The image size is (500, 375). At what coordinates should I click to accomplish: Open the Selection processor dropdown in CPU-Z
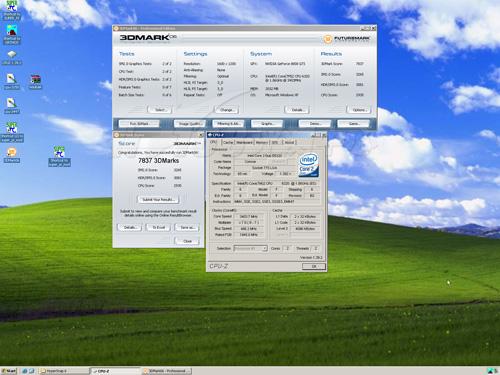(250, 248)
